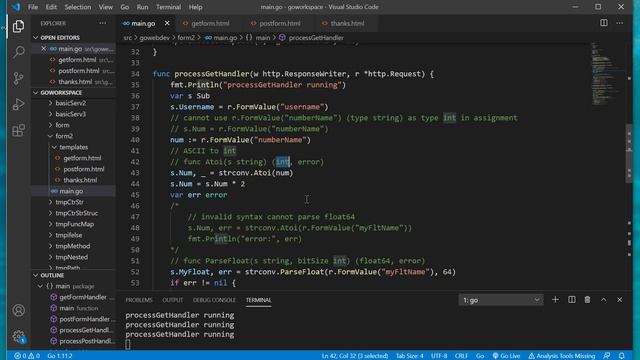Screen dimensions: 640x360
Task: Open Explorer views and more actions ellipsis
Action: click(x=102, y=23)
